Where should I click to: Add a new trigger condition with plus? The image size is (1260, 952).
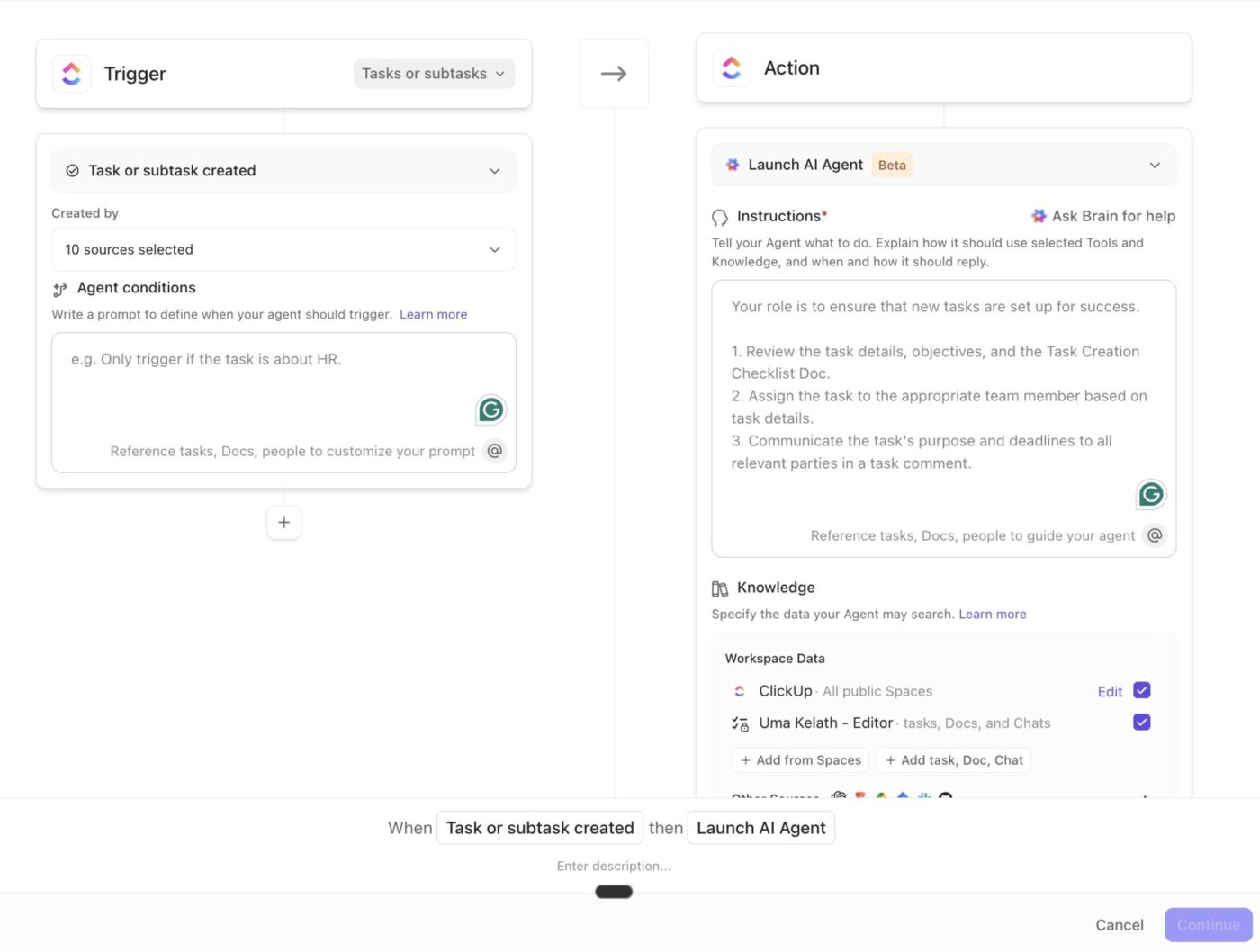click(x=283, y=523)
